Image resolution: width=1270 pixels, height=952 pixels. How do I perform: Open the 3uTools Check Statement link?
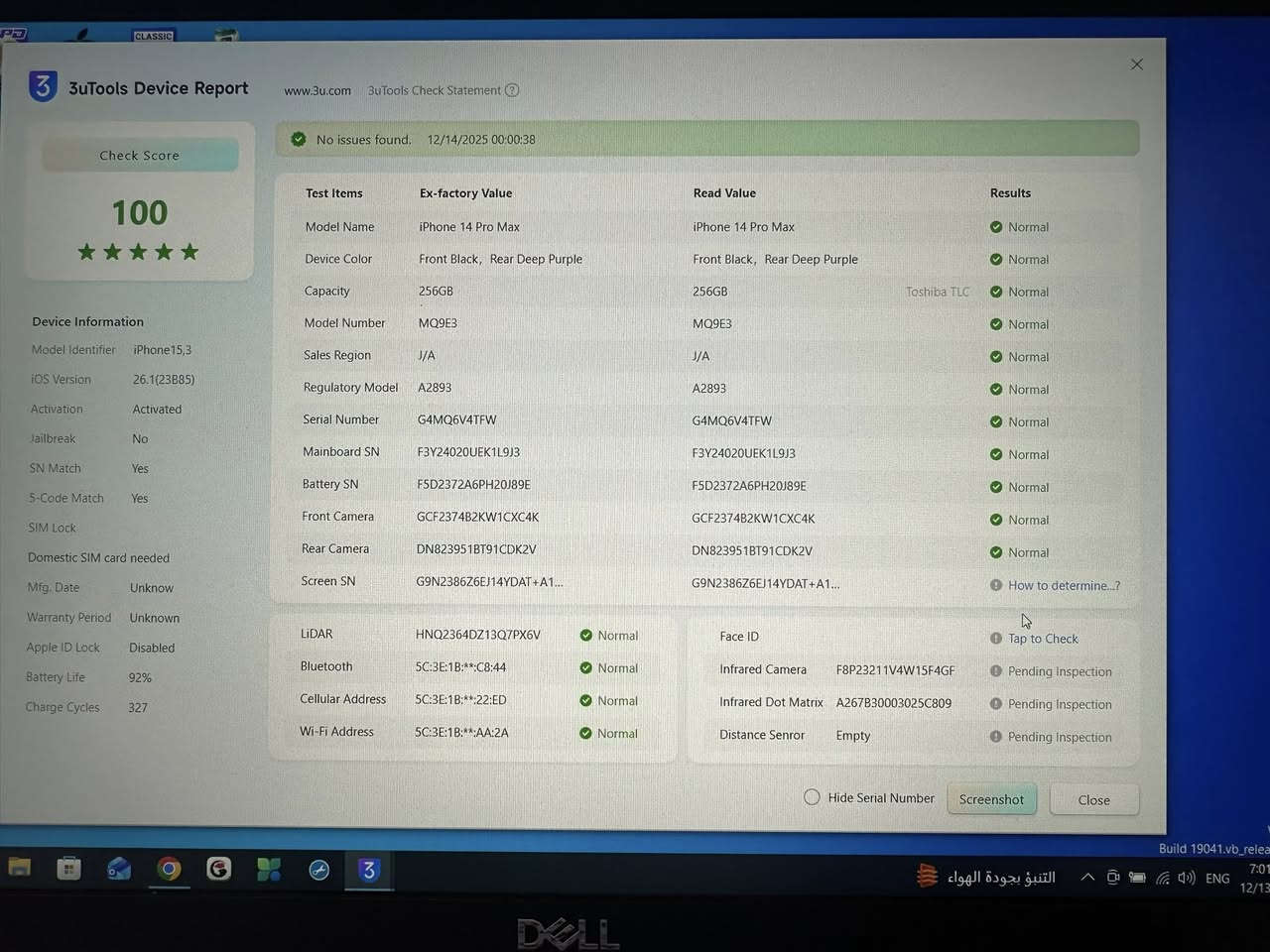pos(434,90)
